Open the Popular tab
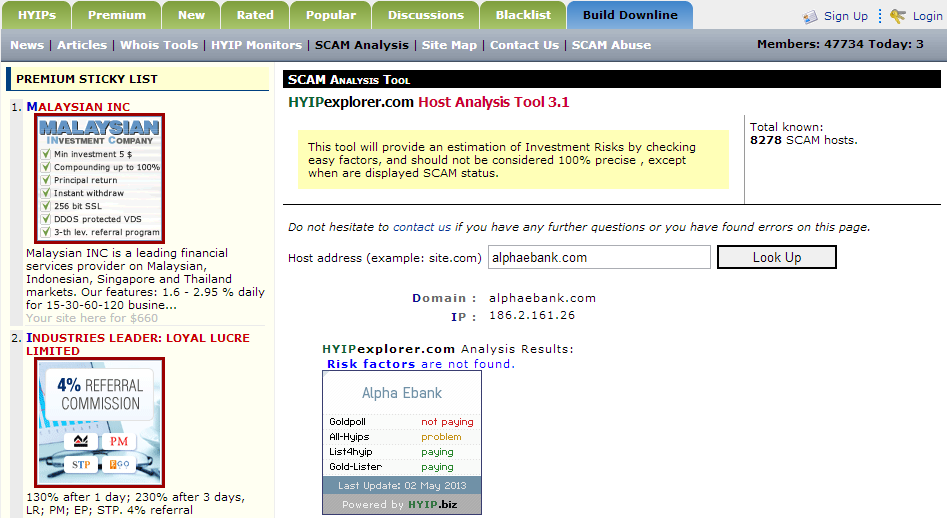 tap(331, 15)
